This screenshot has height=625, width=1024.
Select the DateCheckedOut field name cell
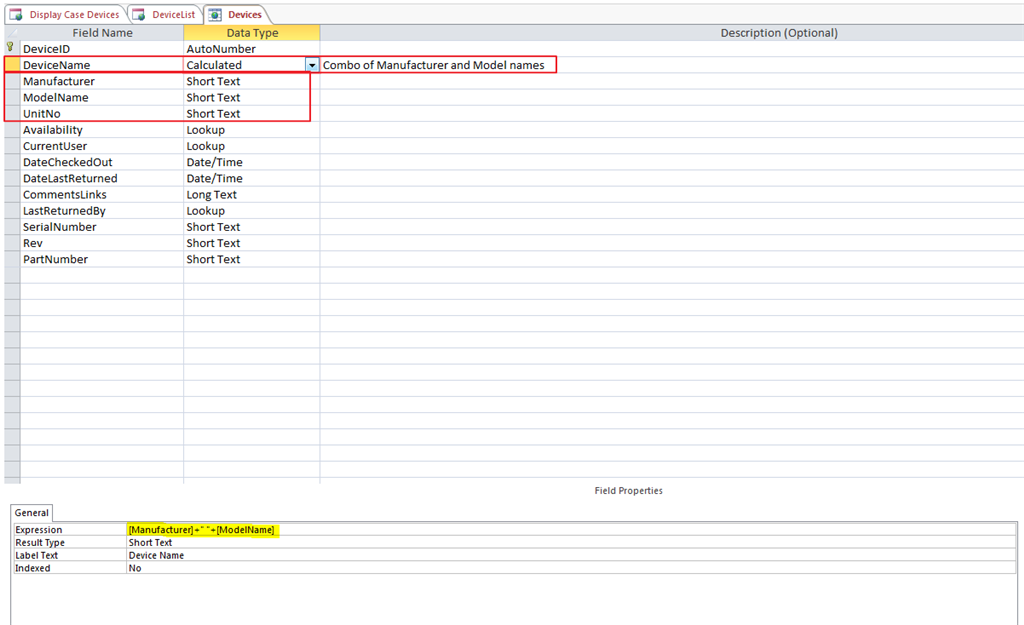click(x=102, y=162)
